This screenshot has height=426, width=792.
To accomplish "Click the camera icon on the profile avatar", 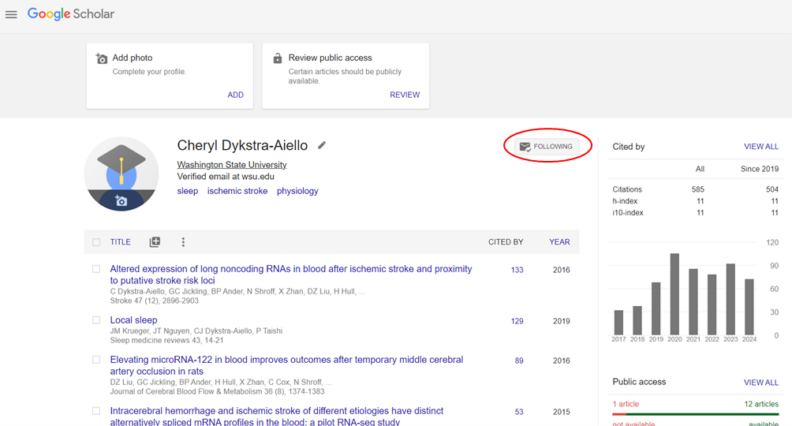I will click(x=121, y=201).
